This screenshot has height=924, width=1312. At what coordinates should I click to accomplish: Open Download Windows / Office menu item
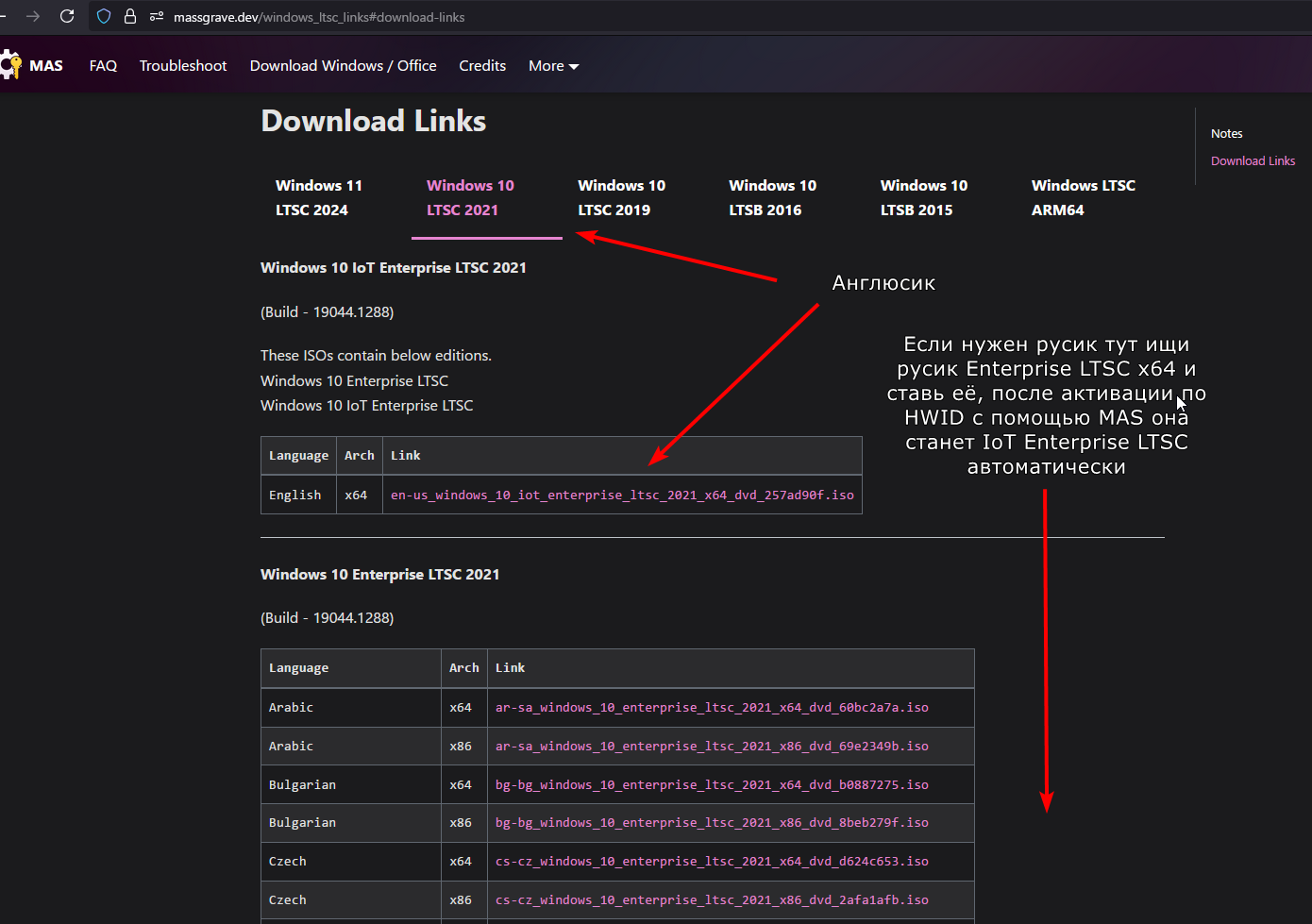coord(343,65)
